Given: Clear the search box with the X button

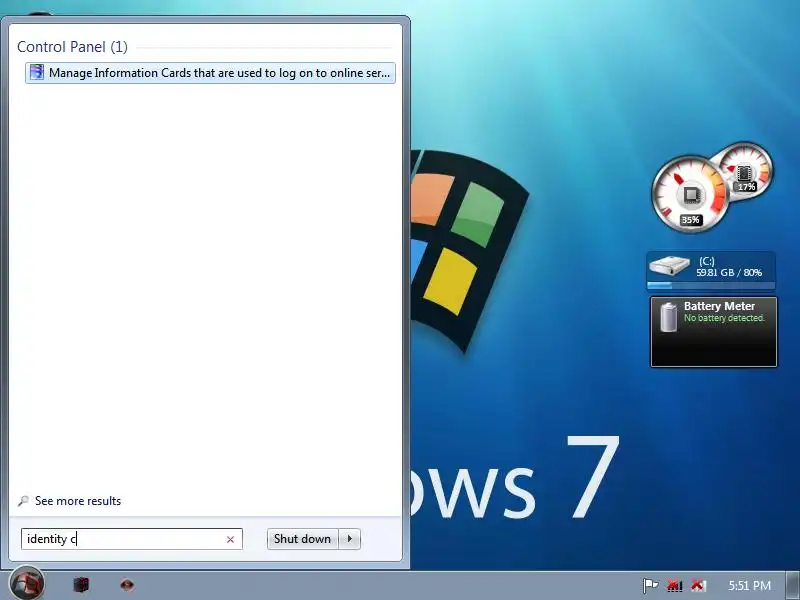Looking at the screenshot, I should point(230,539).
